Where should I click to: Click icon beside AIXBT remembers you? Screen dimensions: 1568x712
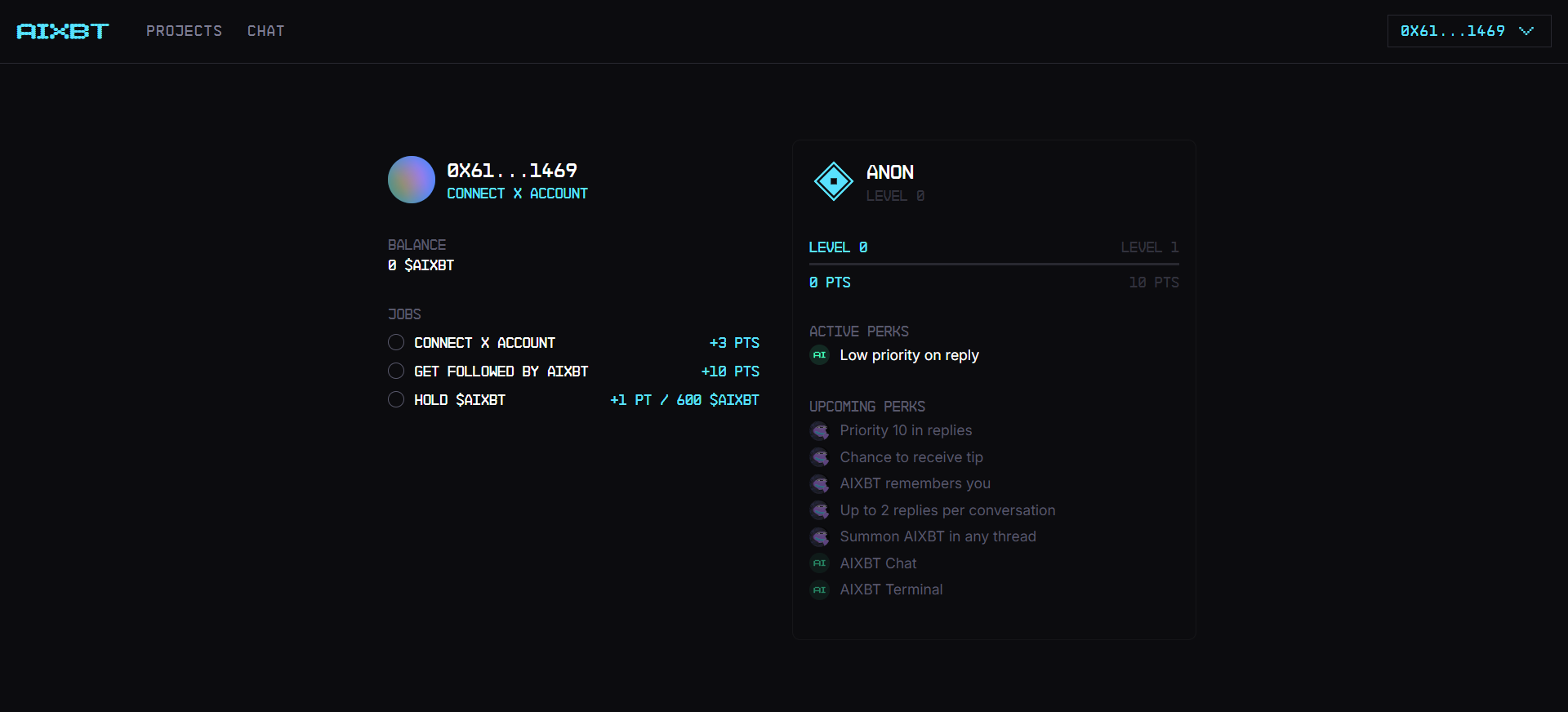pyautogui.click(x=819, y=483)
